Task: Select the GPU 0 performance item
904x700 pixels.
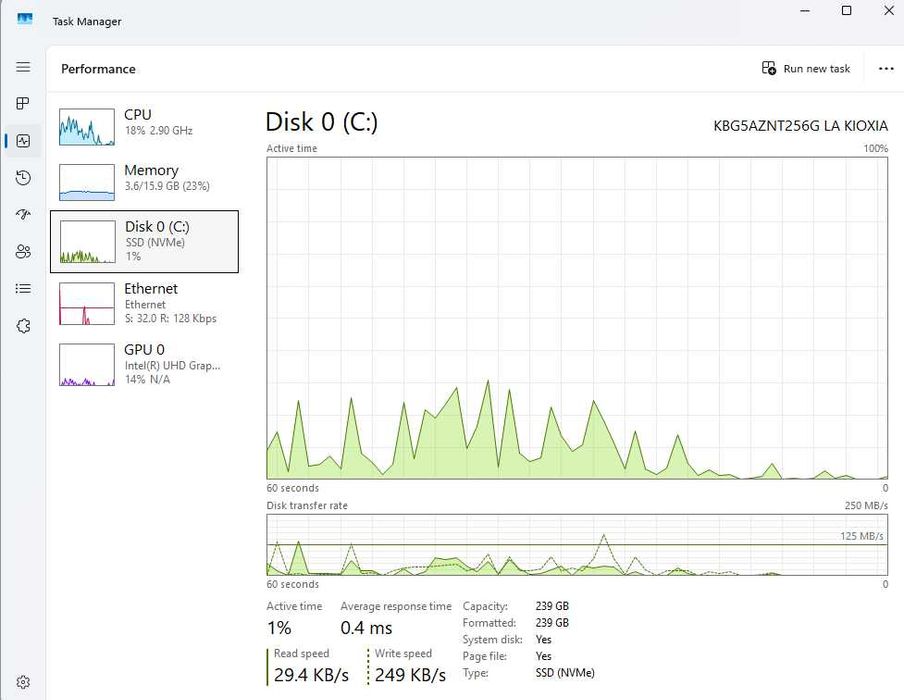Action: tap(144, 364)
